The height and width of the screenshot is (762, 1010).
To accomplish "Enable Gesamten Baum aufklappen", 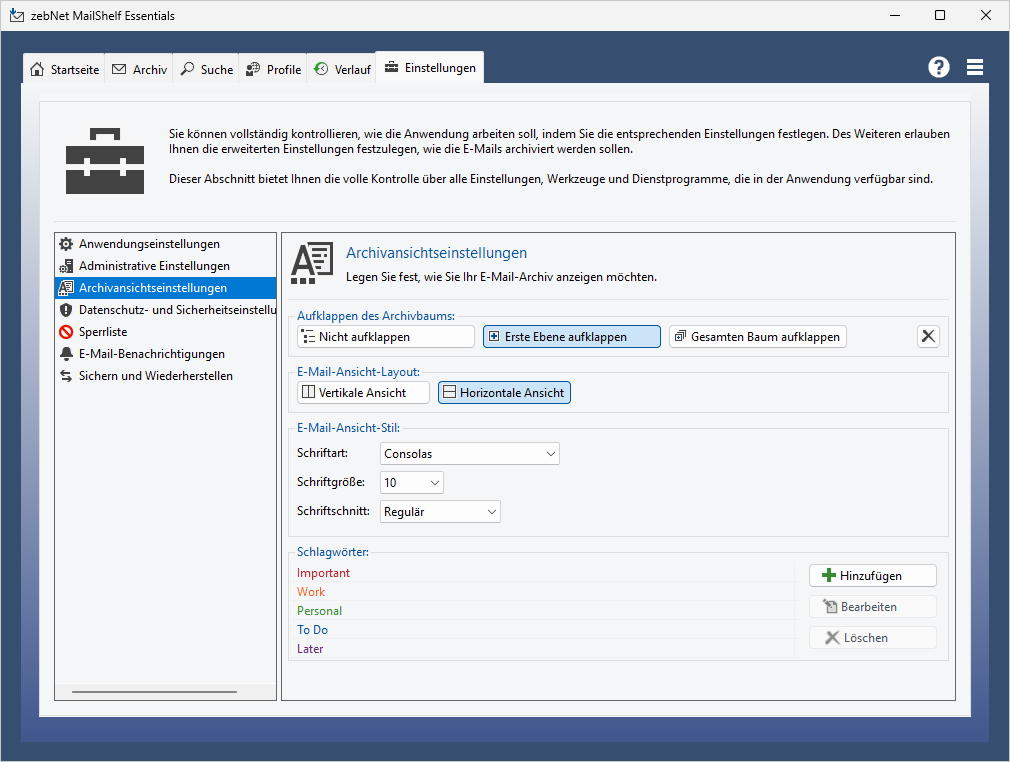I will (757, 337).
